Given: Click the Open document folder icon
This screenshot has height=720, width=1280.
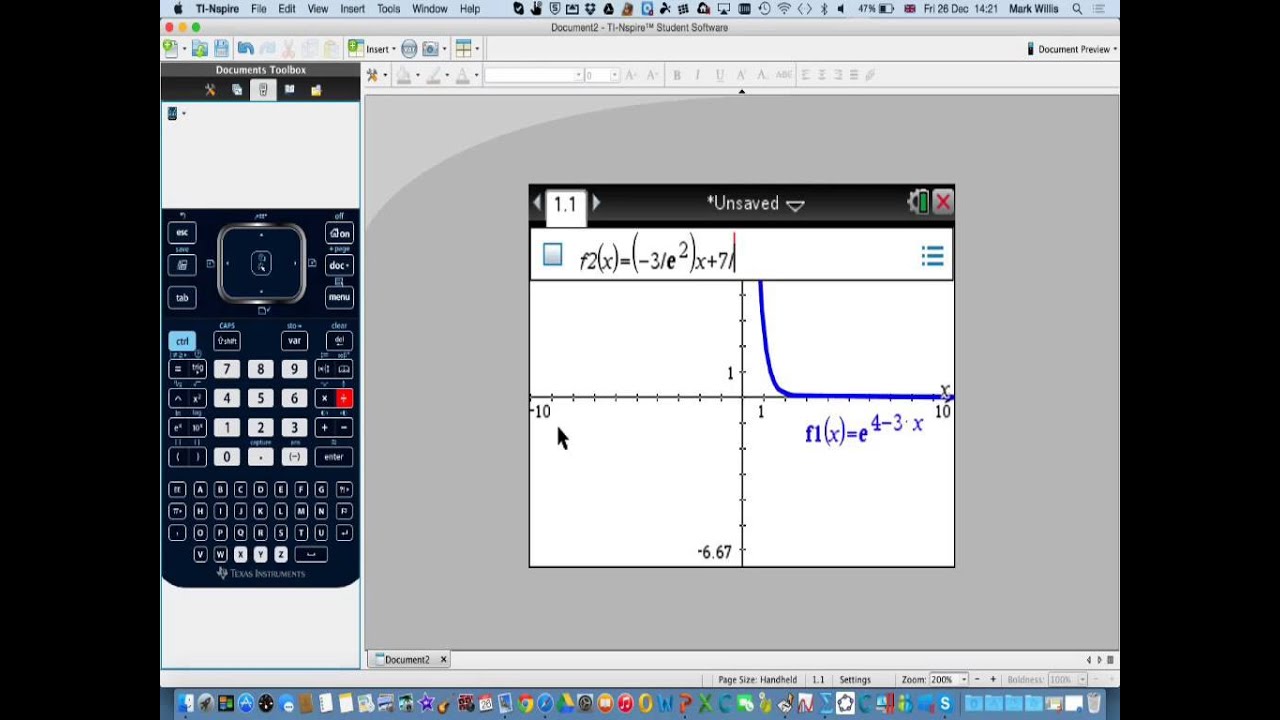Looking at the screenshot, I should 200,48.
